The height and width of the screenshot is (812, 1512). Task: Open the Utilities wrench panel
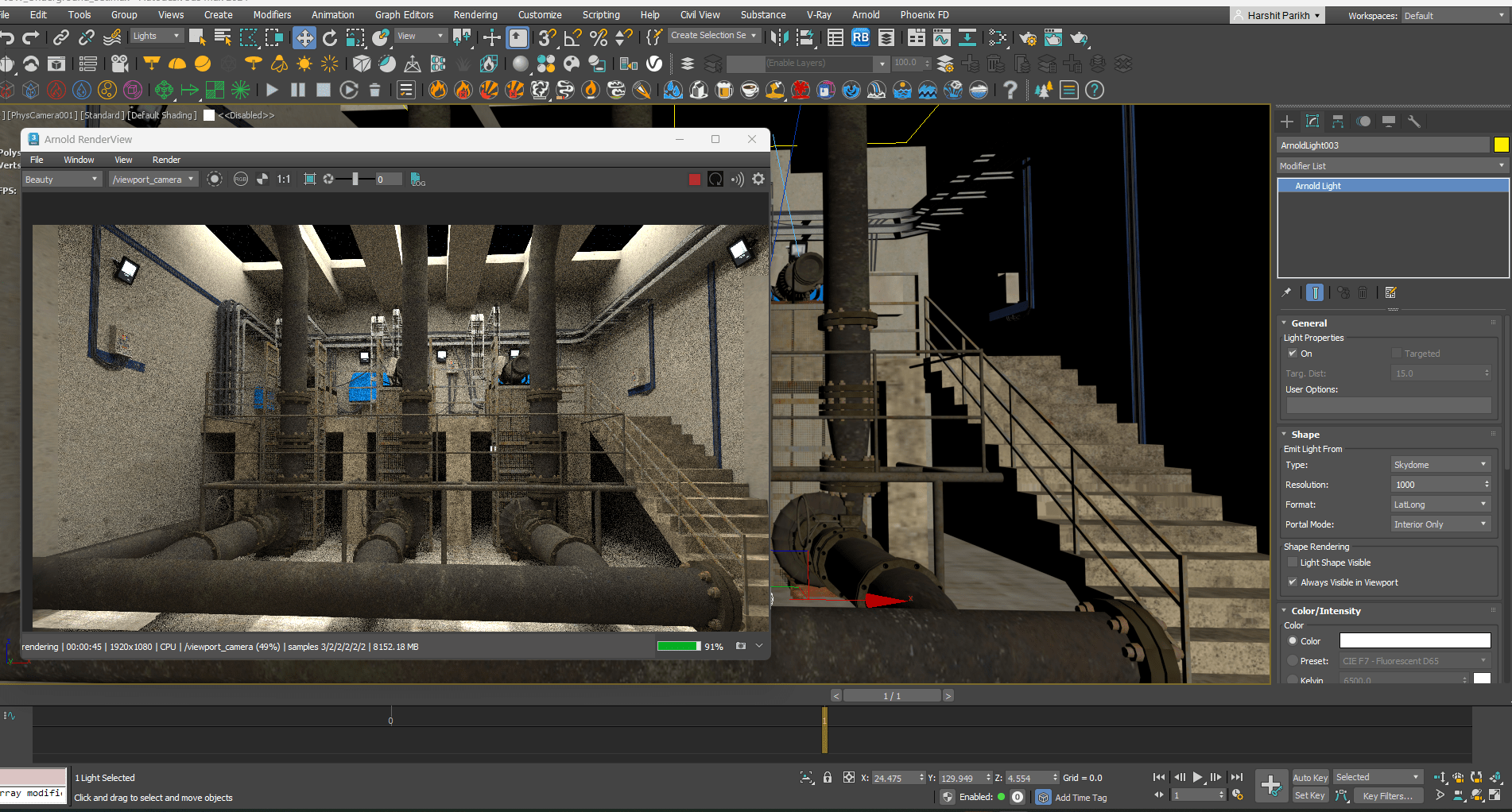(1413, 122)
